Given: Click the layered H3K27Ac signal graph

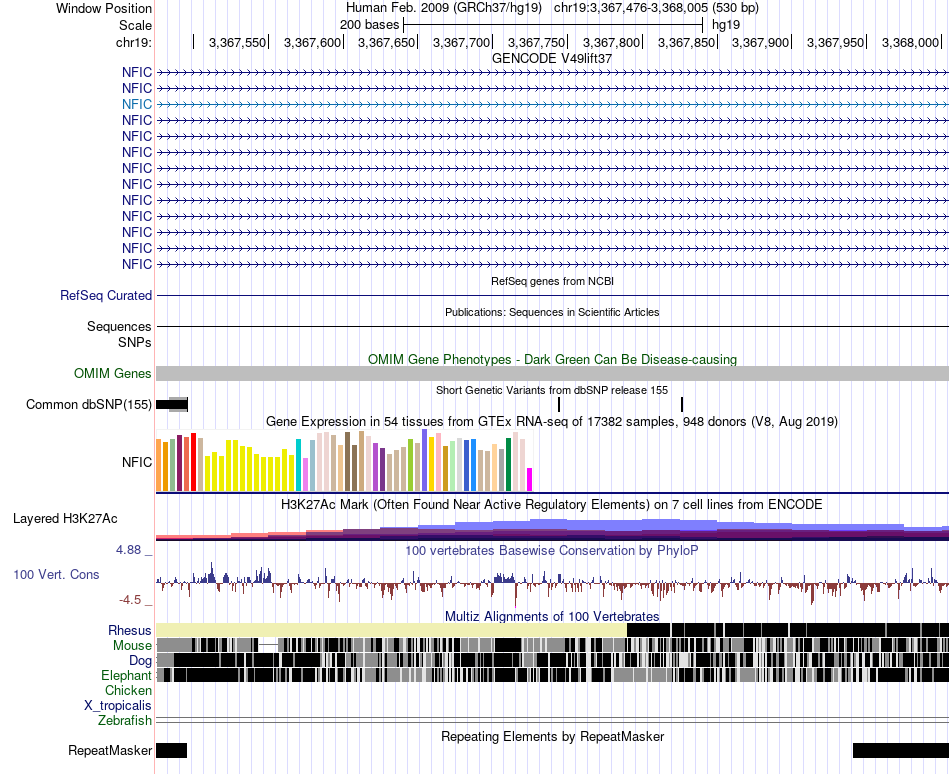Looking at the screenshot, I should coord(552,528).
